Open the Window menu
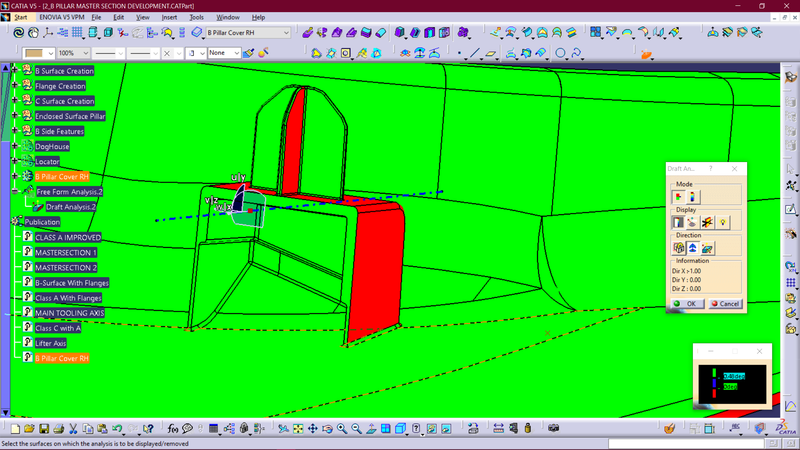Screen dimensions: 800x450 (x=228, y=17)
